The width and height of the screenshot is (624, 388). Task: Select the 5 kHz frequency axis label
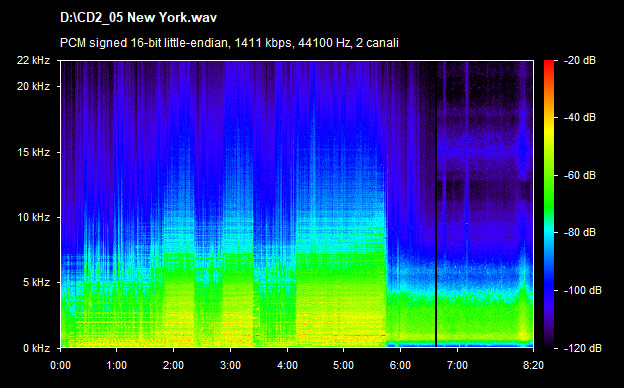(x=37, y=282)
